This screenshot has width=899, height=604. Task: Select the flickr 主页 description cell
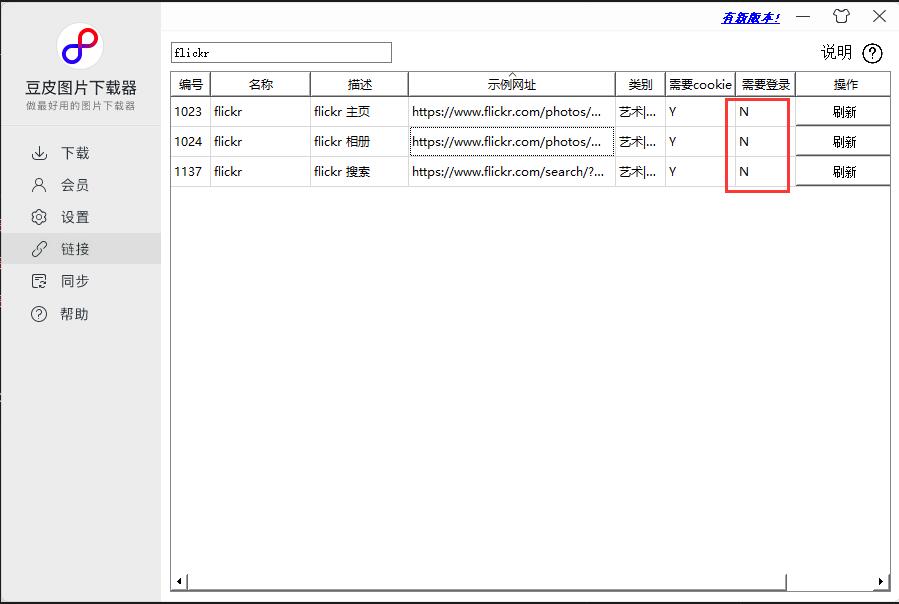click(359, 111)
